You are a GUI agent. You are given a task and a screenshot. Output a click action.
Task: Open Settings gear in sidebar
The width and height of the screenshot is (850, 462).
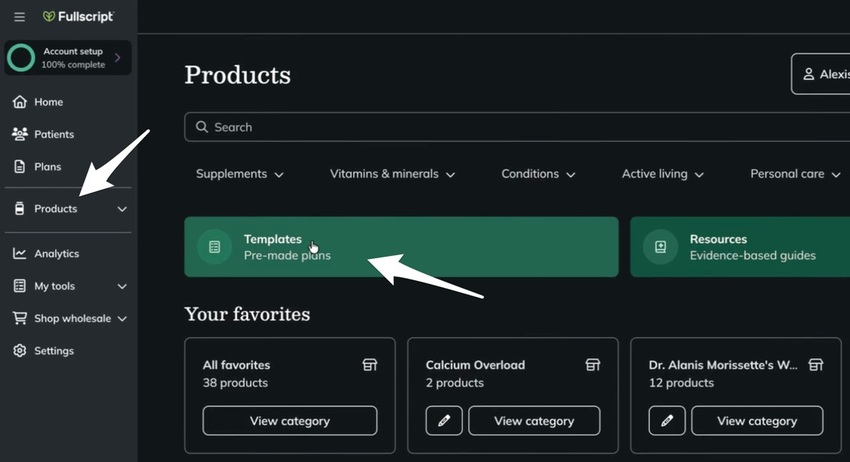point(20,351)
